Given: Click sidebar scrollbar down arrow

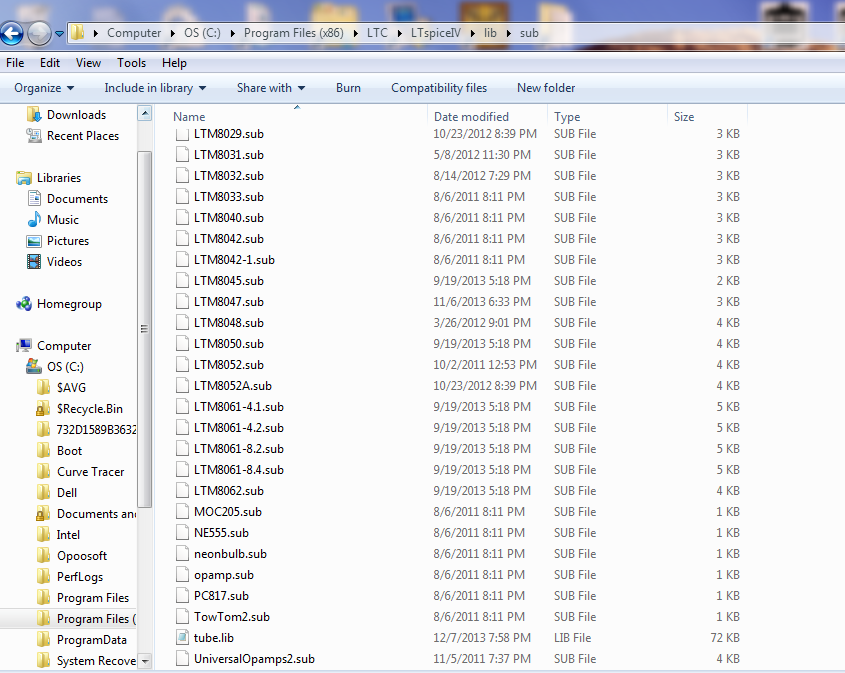Looking at the screenshot, I should 144,661.
